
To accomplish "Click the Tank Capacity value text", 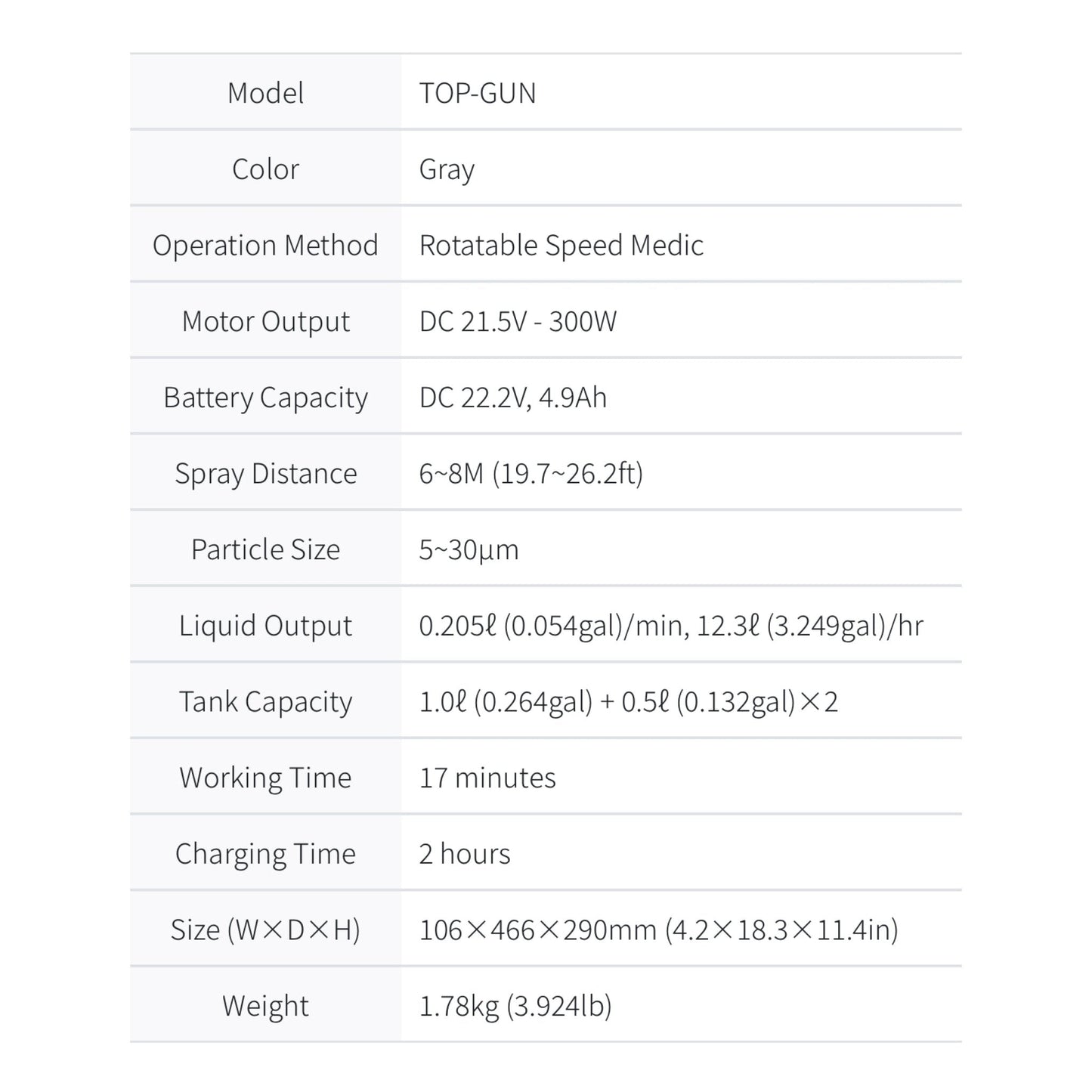I will [628, 702].
